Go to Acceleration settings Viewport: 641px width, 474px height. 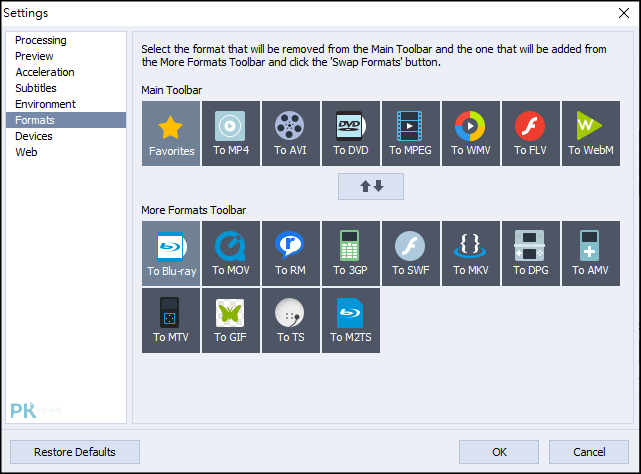point(66,72)
